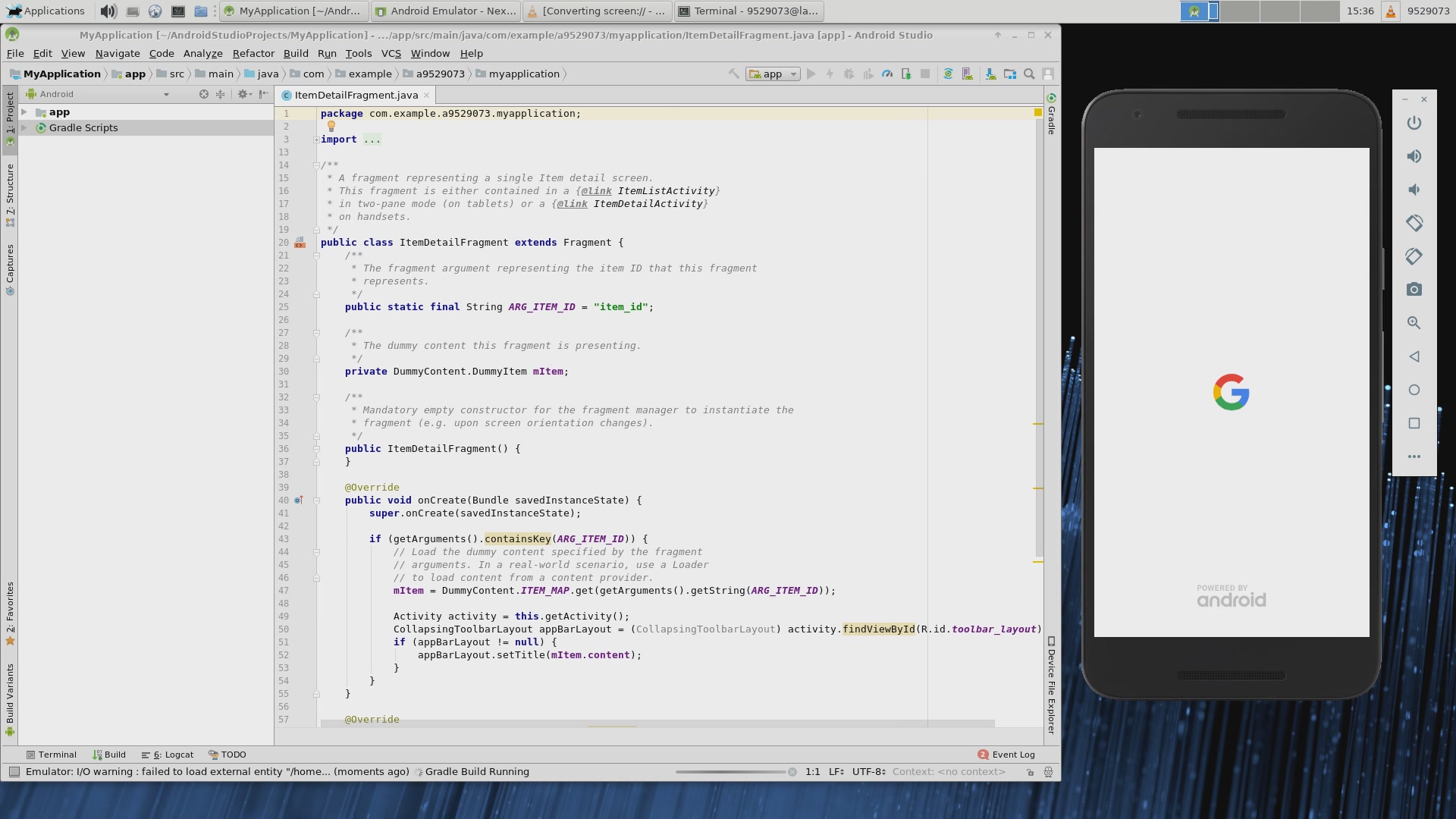Click the emulator Back triangle button

pyautogui.click(x=1414, y=356)
